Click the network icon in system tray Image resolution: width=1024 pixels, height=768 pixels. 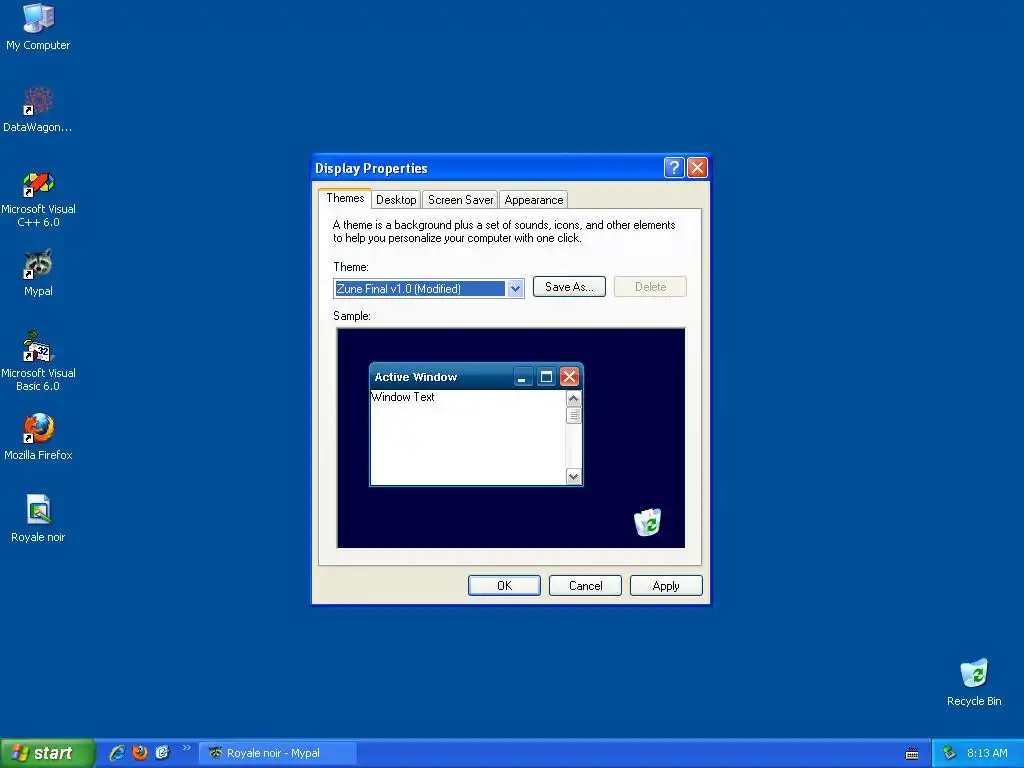click(x=949, y=753)
